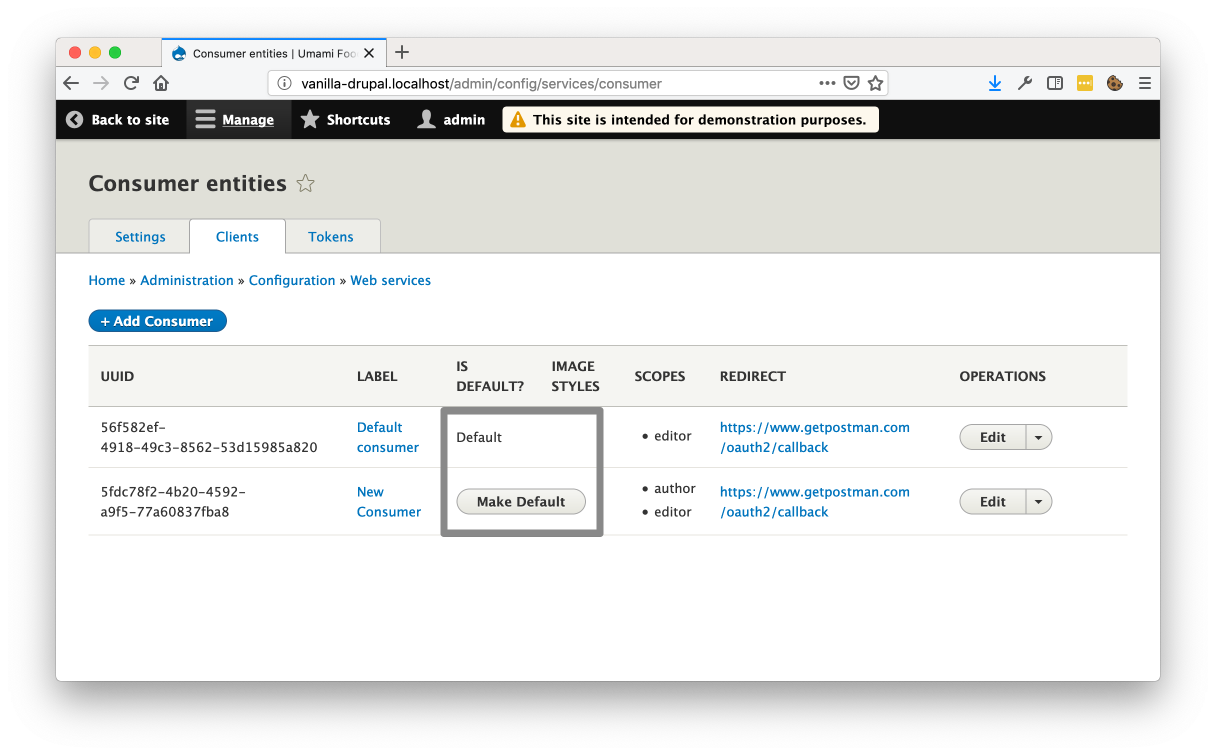Viewport: 1216px width, 755px height.
Task: Click the browser forward arrow
Action: pyautogui.click(x=101, y=83)
